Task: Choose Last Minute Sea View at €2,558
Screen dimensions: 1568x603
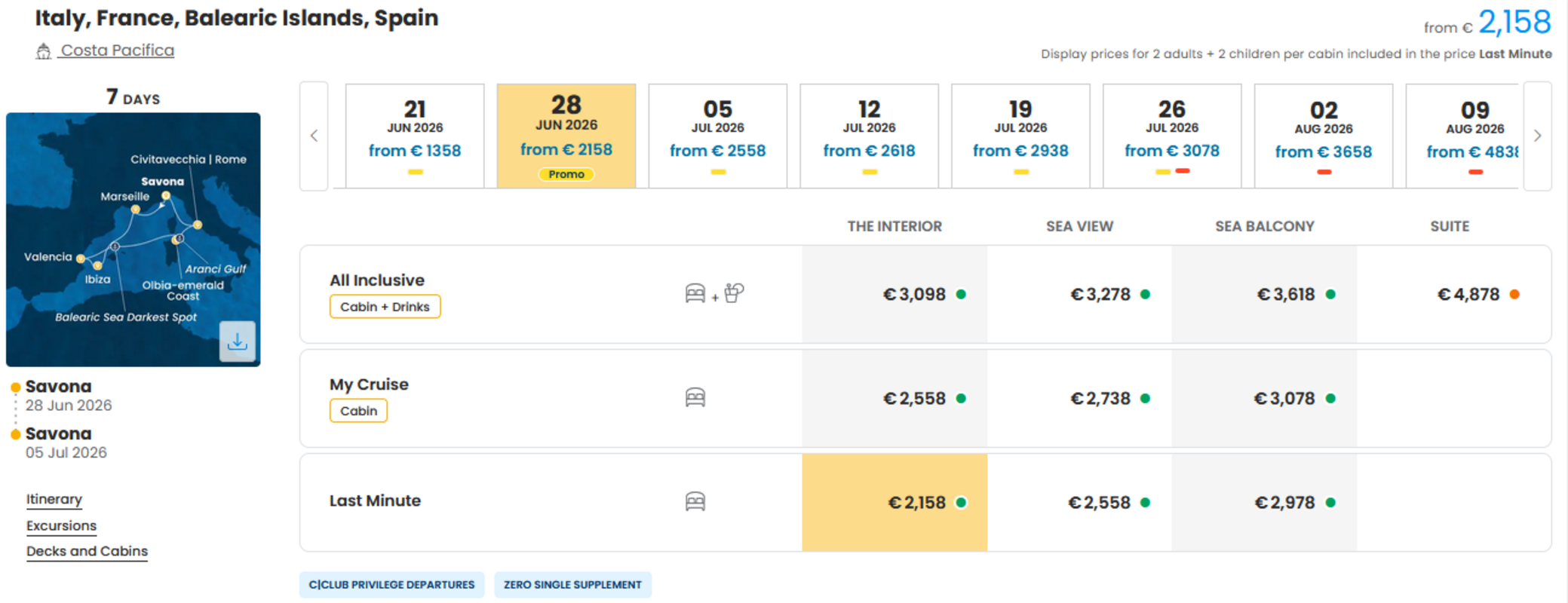Action: tap(1079, 502)
